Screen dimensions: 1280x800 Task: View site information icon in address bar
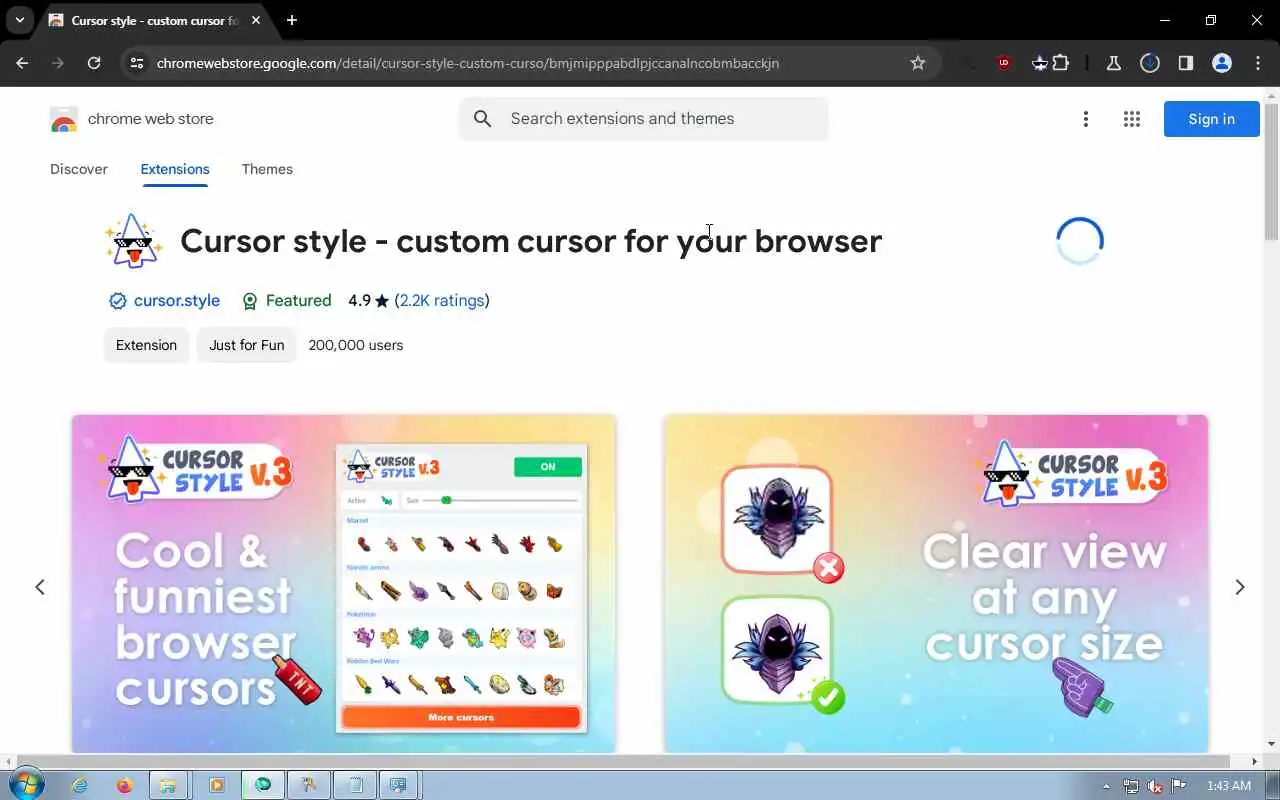[137, 63]
